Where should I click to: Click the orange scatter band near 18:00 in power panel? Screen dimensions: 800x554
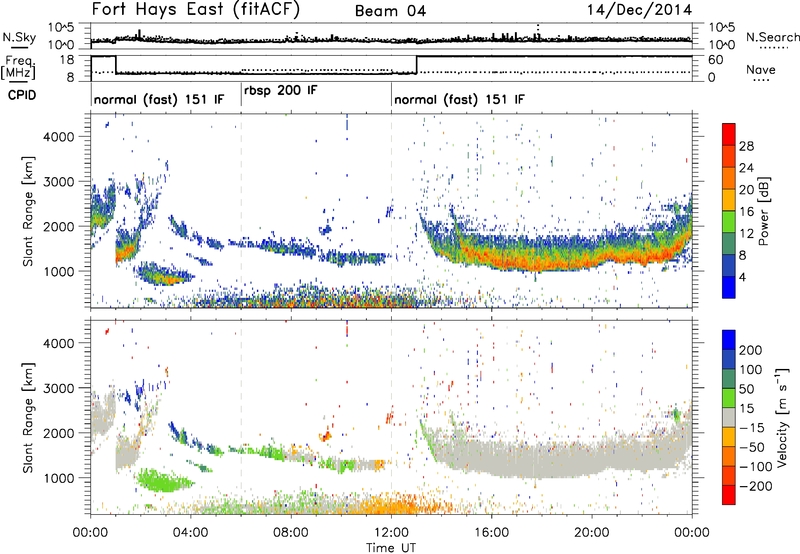pyautogui.click(x=542, y=261)
